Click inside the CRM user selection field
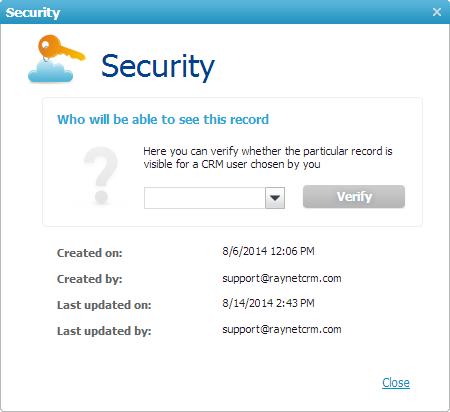 [205, 198]
